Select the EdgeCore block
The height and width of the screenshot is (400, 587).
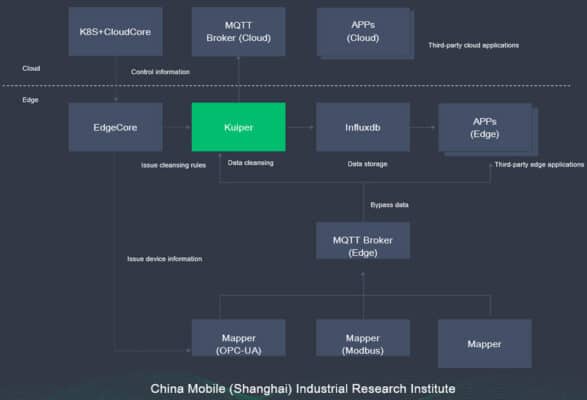115,127
